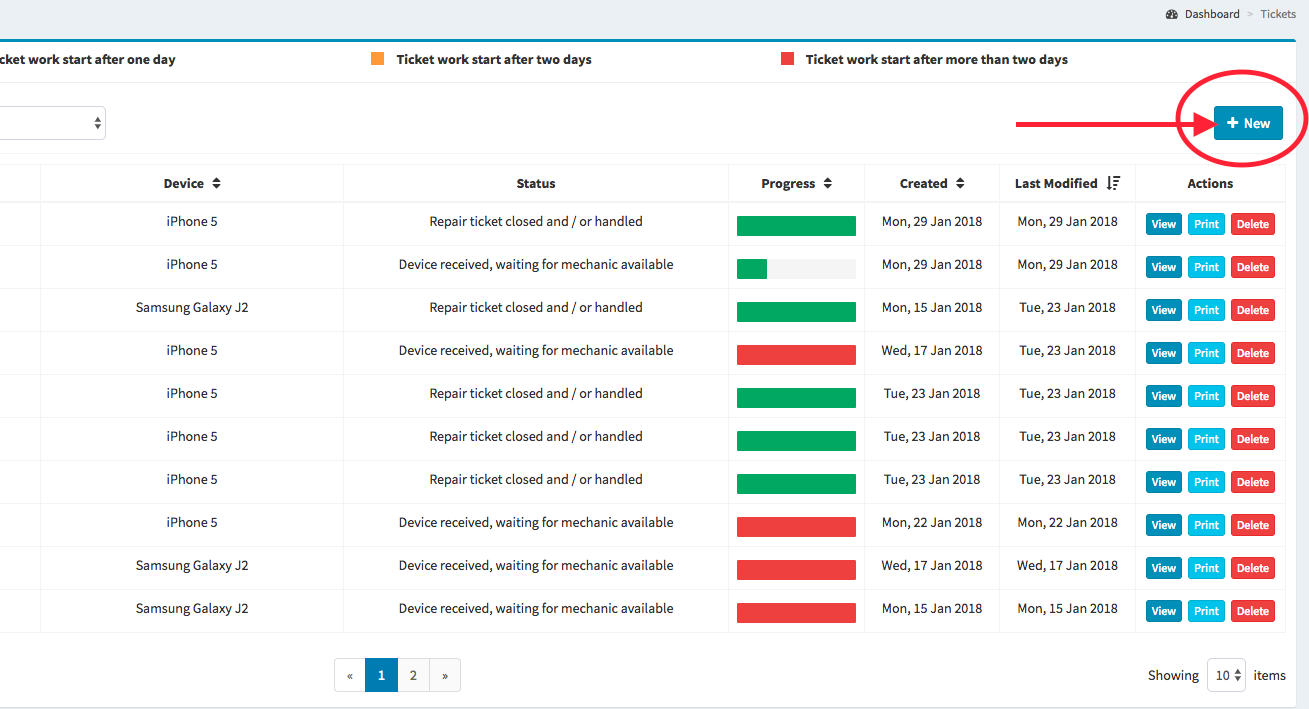The image size is (1309, 709).
Task: Open the items-per-page selector showing 10
Action: (x=1226, y=675)
